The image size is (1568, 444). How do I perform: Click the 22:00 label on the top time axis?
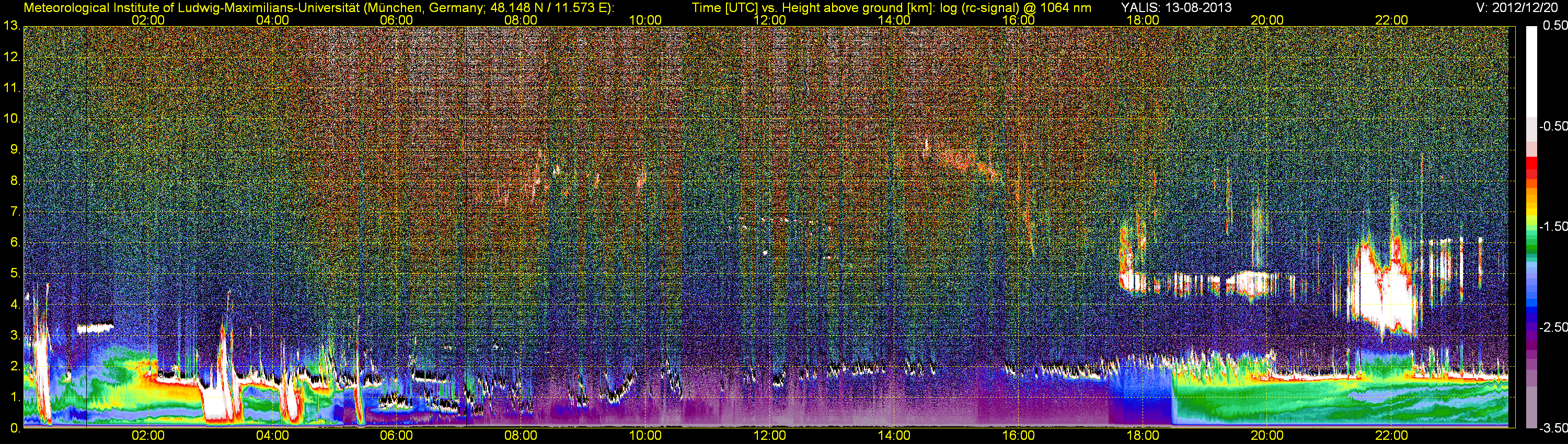coord(1391,20)
